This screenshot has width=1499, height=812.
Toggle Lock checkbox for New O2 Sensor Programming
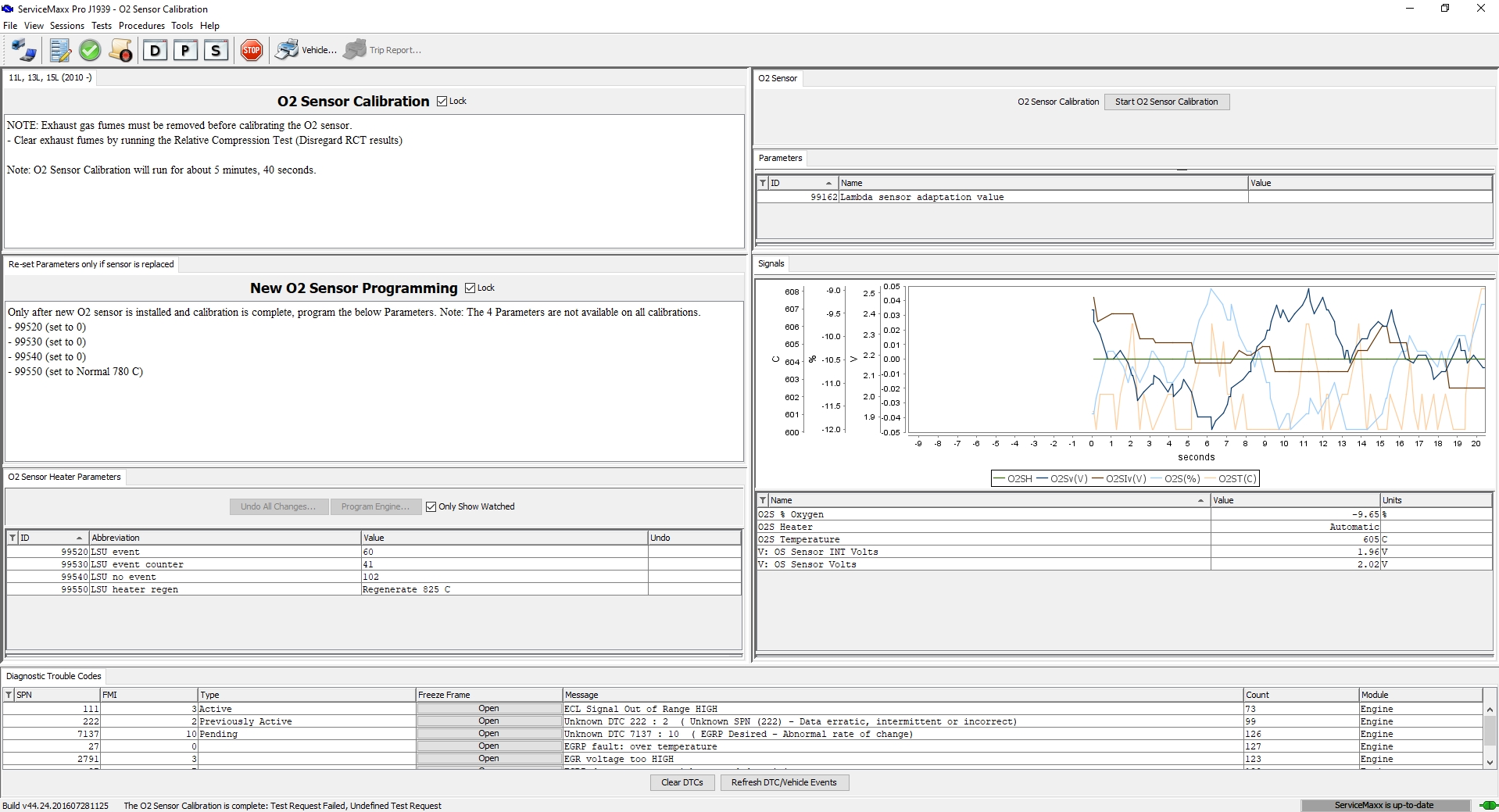tap(470, 288)
